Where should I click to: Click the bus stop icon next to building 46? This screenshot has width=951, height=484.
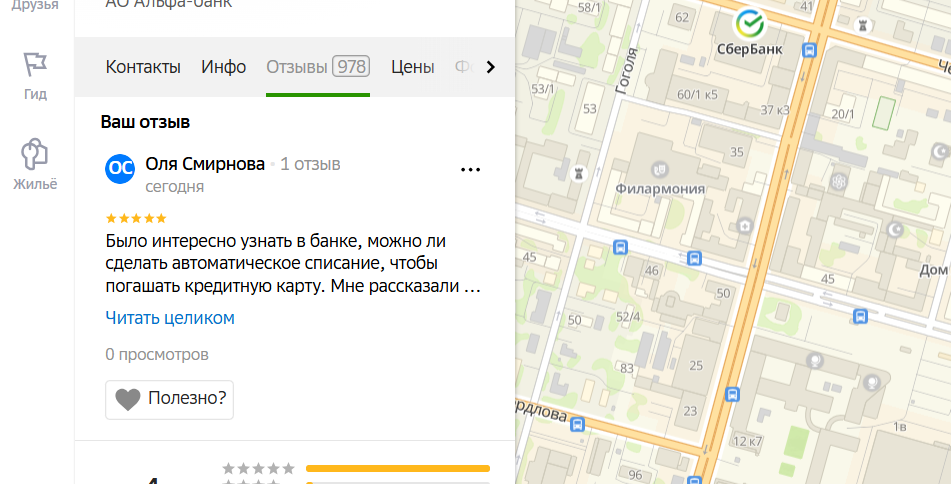(694, 258)
